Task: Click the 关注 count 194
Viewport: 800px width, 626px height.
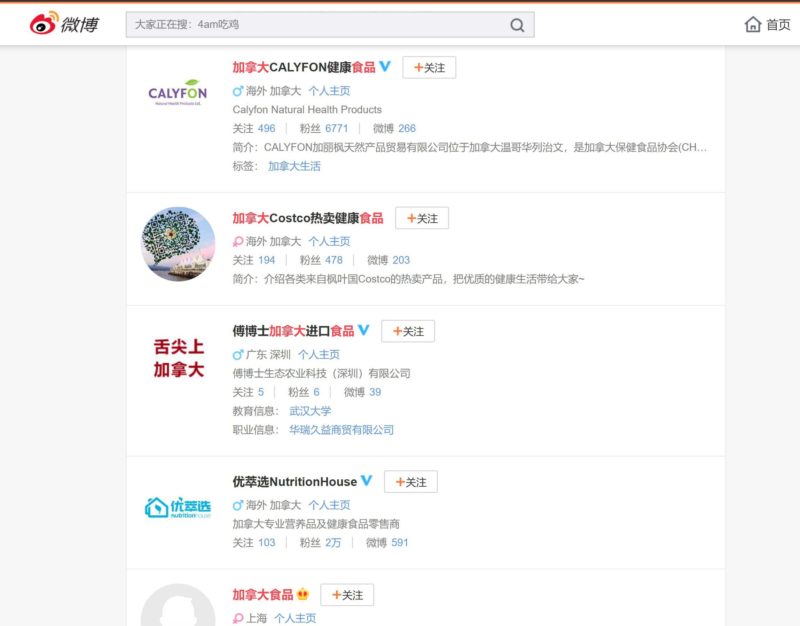Action: (x=266, y=260)
